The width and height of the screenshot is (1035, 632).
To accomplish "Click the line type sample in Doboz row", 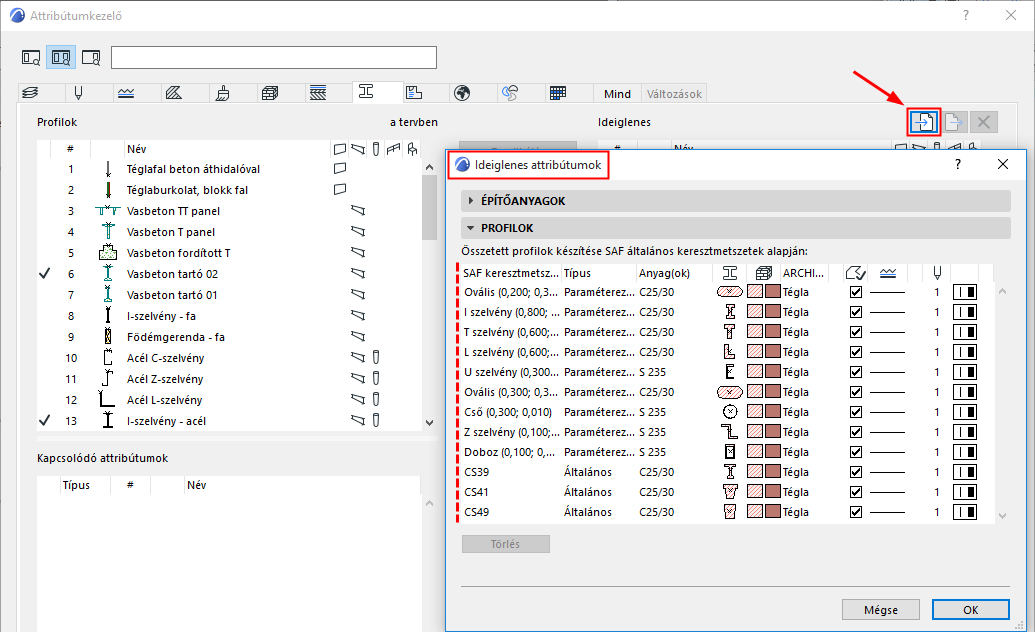I will pyautogui.click(x=887, y=452).
